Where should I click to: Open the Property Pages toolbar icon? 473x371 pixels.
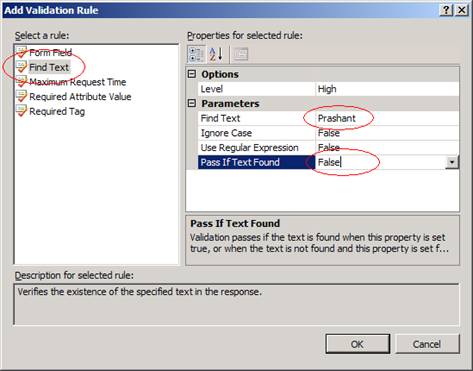click(x=241, y=54)
